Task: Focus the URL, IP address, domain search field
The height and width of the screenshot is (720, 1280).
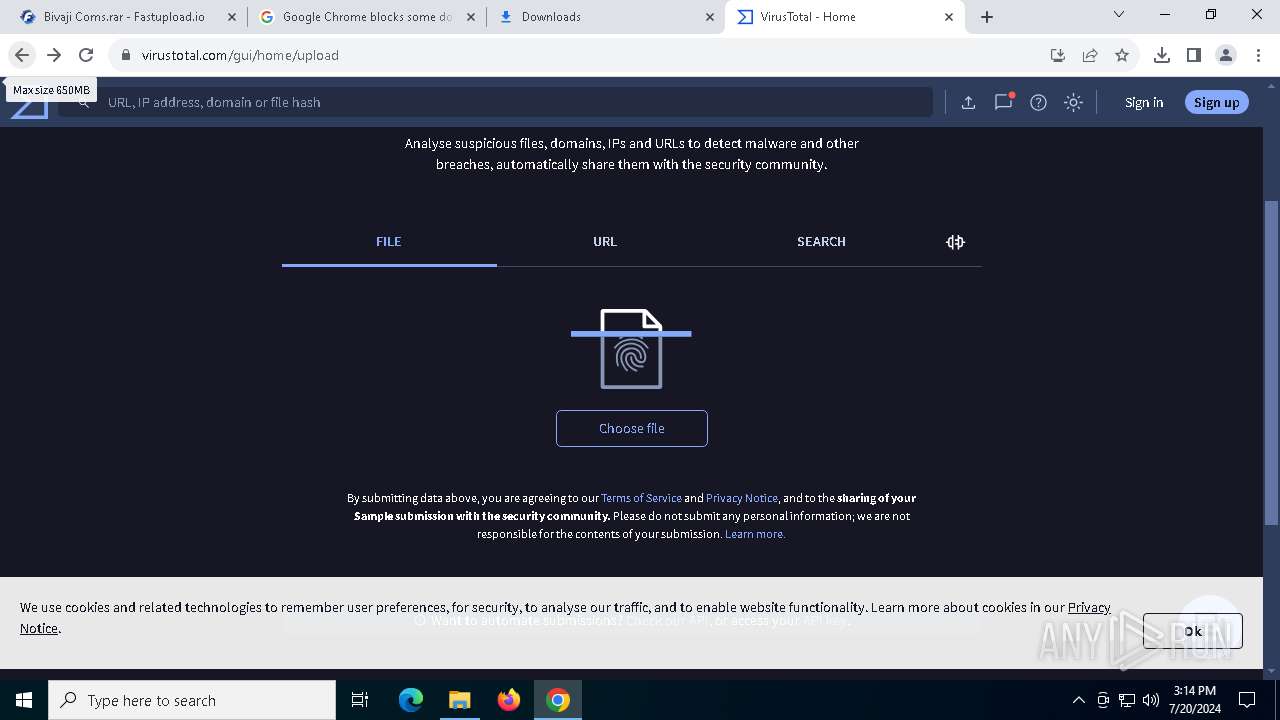Action: (x=495, y=102)
